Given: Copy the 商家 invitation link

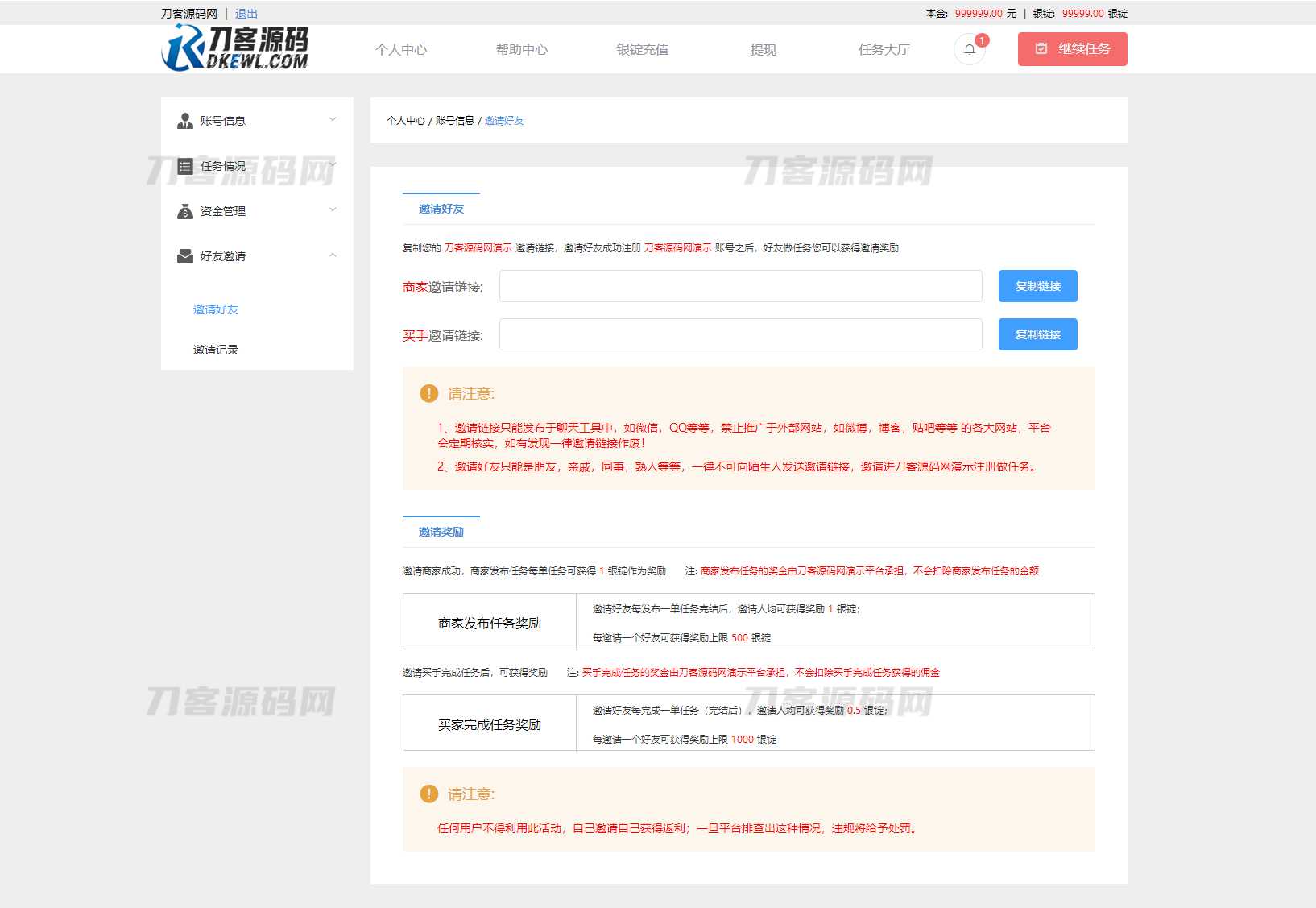Looking at the screenshot, I should click(1037, 286).
